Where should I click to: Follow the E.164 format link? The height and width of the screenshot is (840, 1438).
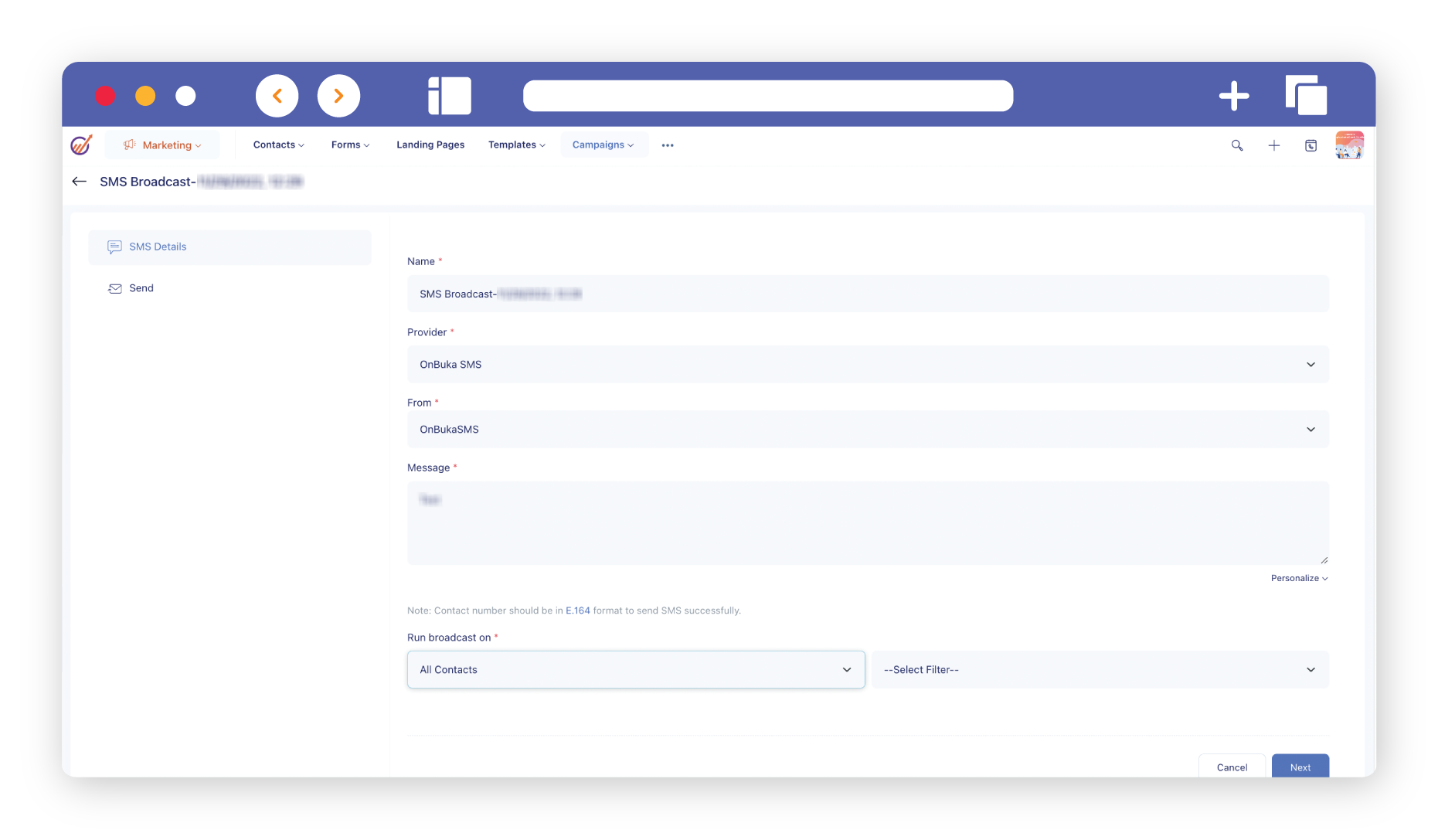577,610
